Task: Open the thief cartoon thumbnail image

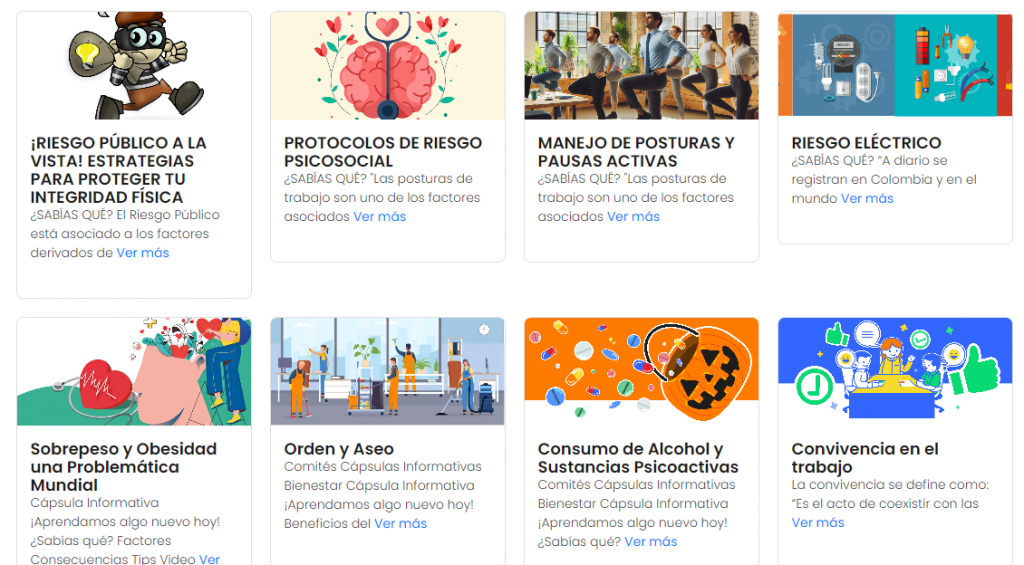Action: point(134,65)
